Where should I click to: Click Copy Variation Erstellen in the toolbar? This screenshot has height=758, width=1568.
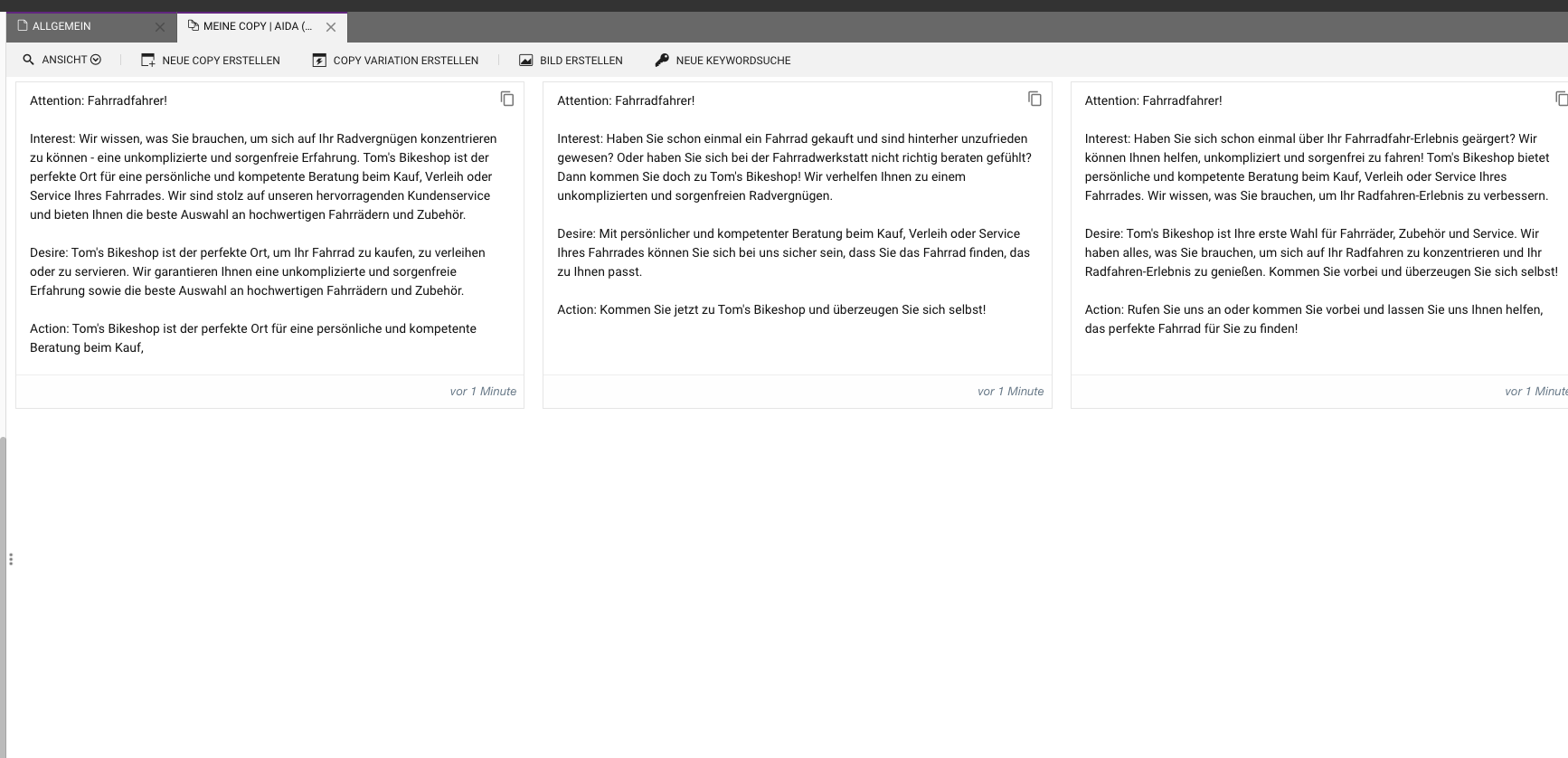click(x=395, y=61)
